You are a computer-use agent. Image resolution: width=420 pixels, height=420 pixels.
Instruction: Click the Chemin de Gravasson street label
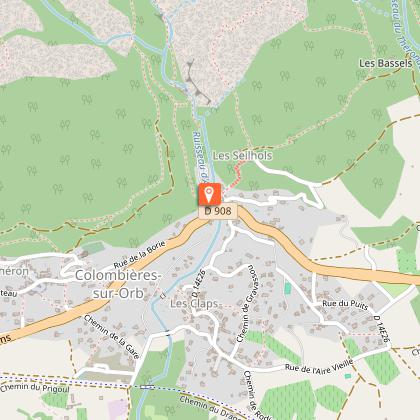tap(245, 304)
